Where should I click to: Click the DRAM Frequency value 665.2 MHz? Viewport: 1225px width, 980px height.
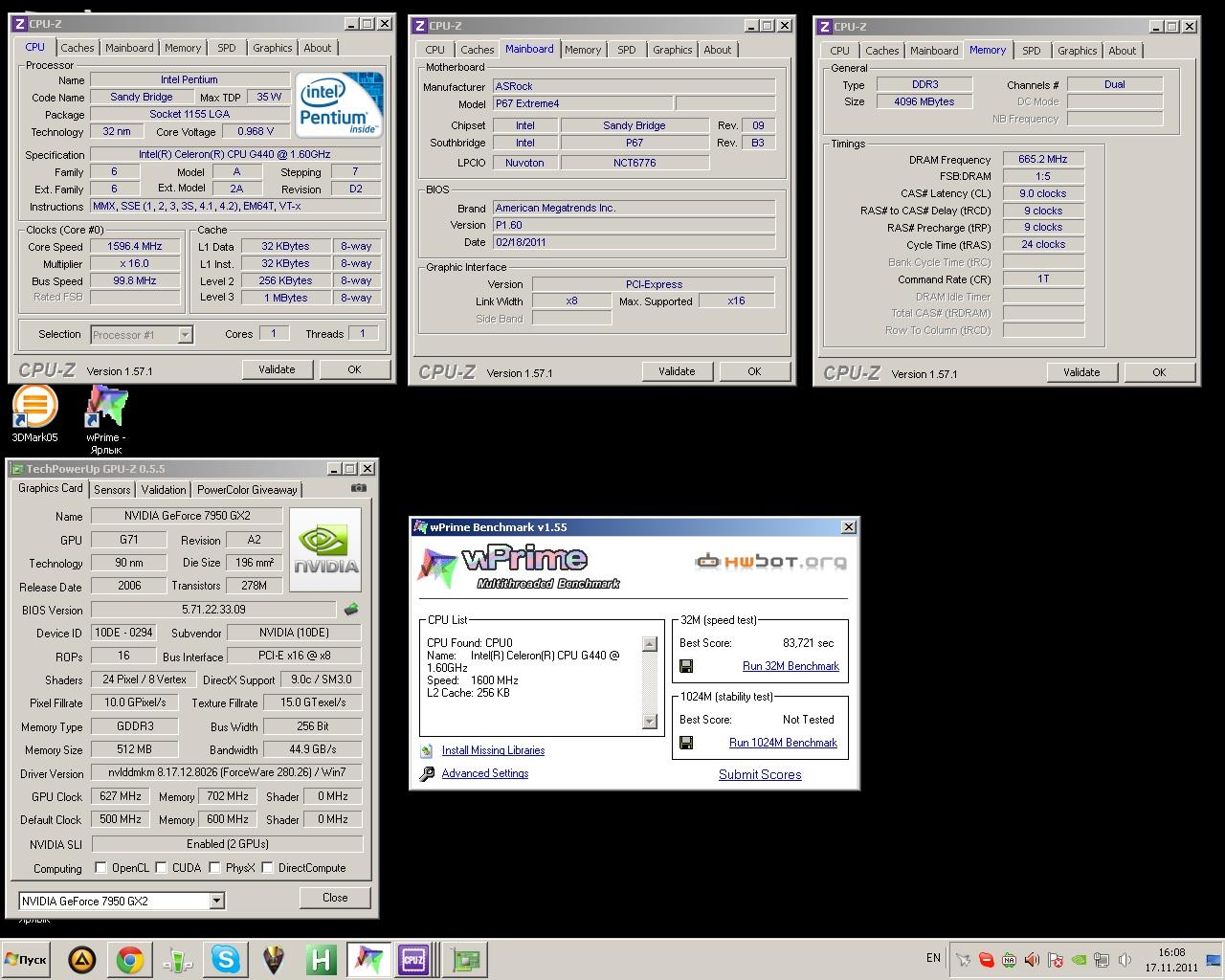pos(1043,160)
